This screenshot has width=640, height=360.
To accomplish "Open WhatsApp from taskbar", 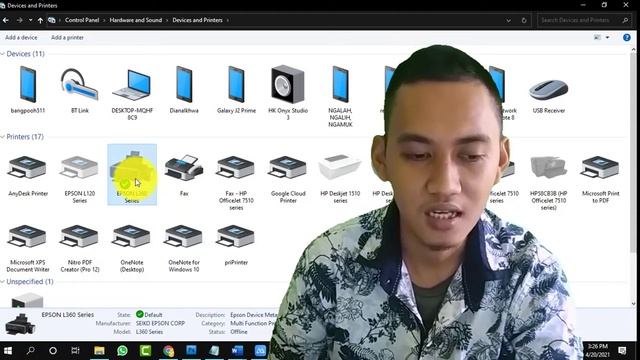I will click(x=122, y=351).
